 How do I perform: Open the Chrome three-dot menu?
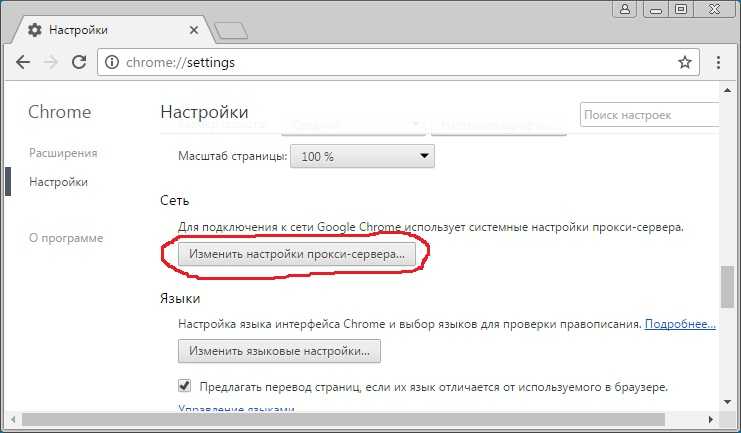718,62
